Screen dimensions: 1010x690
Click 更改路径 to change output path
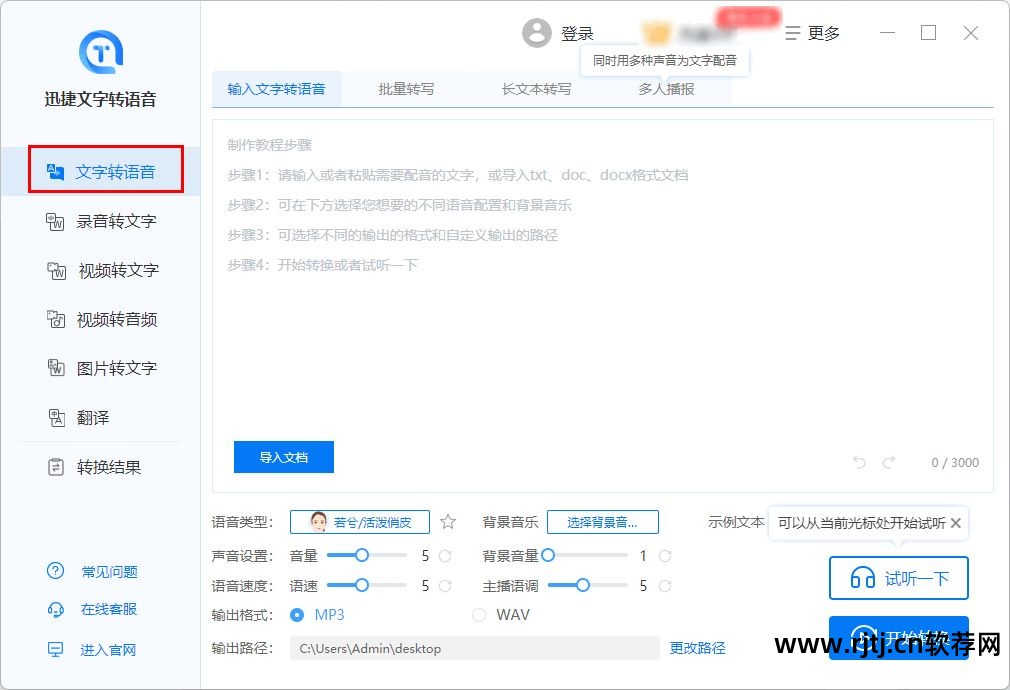697,648
